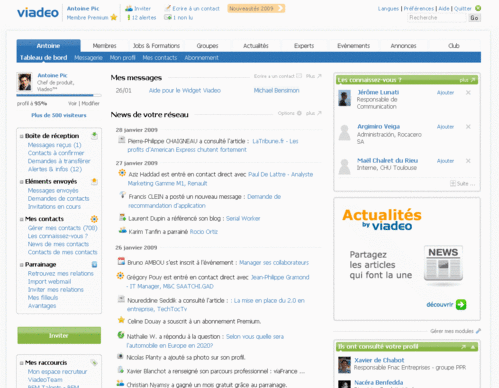This screenshot has height=388, width=499.
Task: Open the Aide pour le Widget Viadeo message
Action: click(x=185, y=90)
